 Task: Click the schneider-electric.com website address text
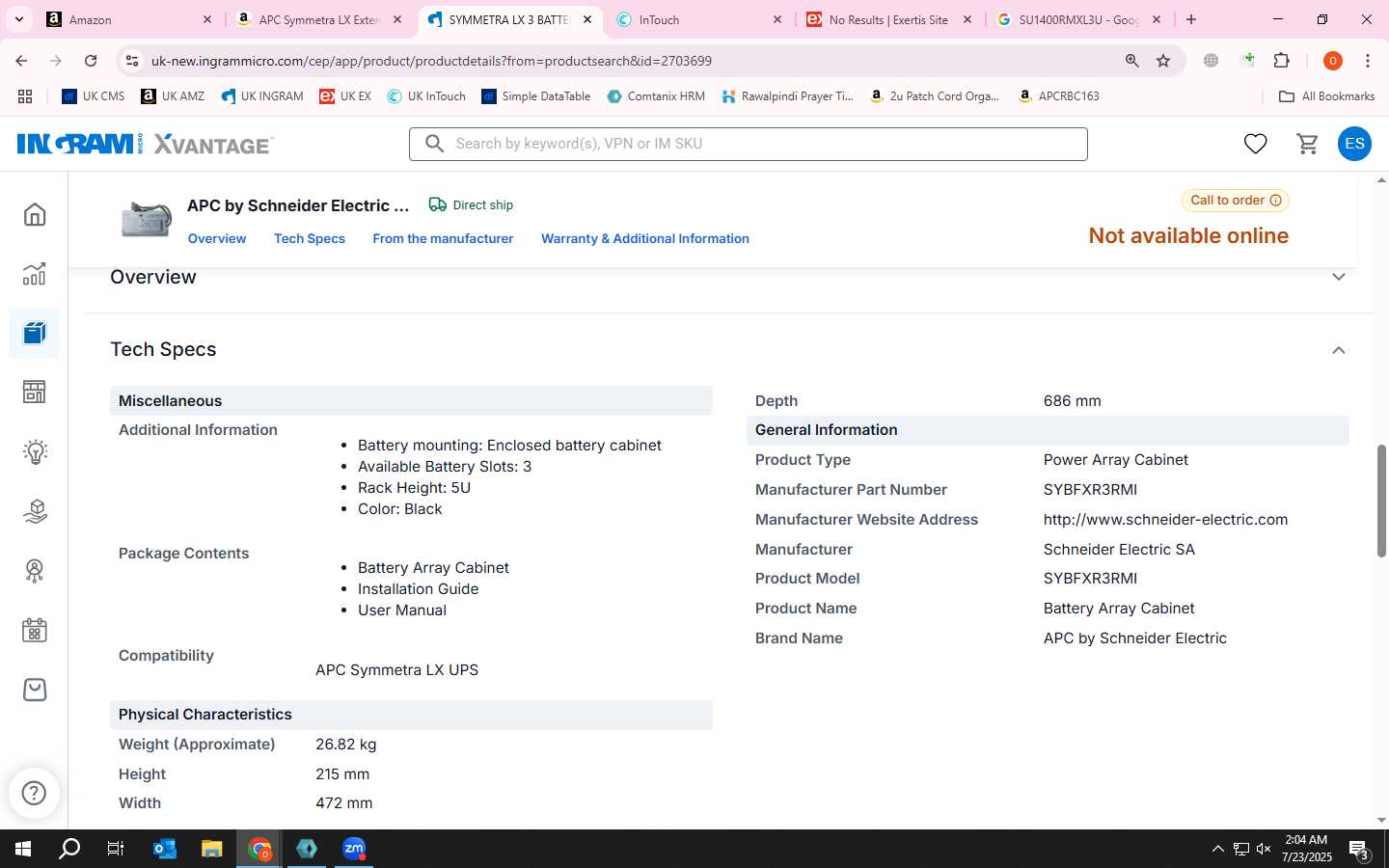pos(1165,520)
